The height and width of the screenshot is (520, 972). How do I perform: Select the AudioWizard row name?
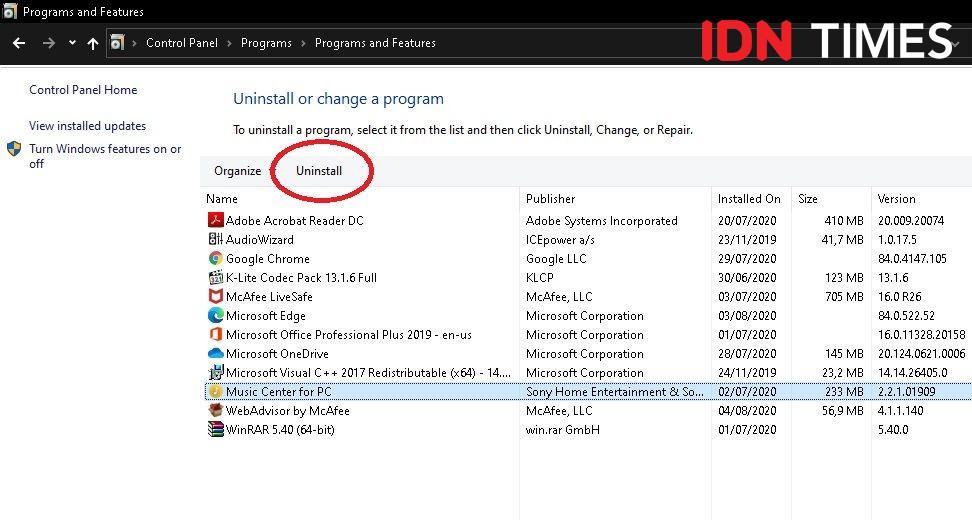click(x=260, y=240)
